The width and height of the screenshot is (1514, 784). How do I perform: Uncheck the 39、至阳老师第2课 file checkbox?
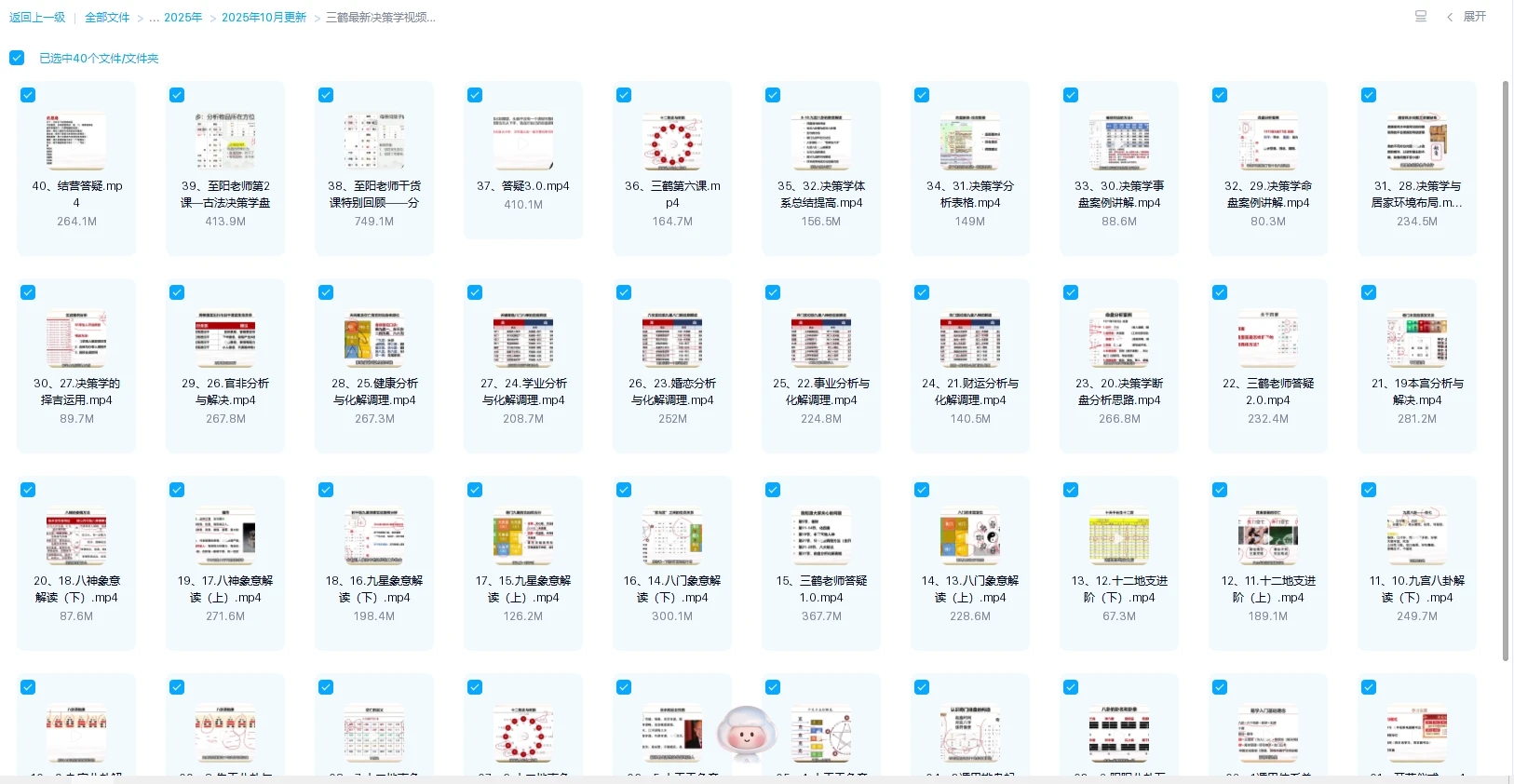pos(177,95)
